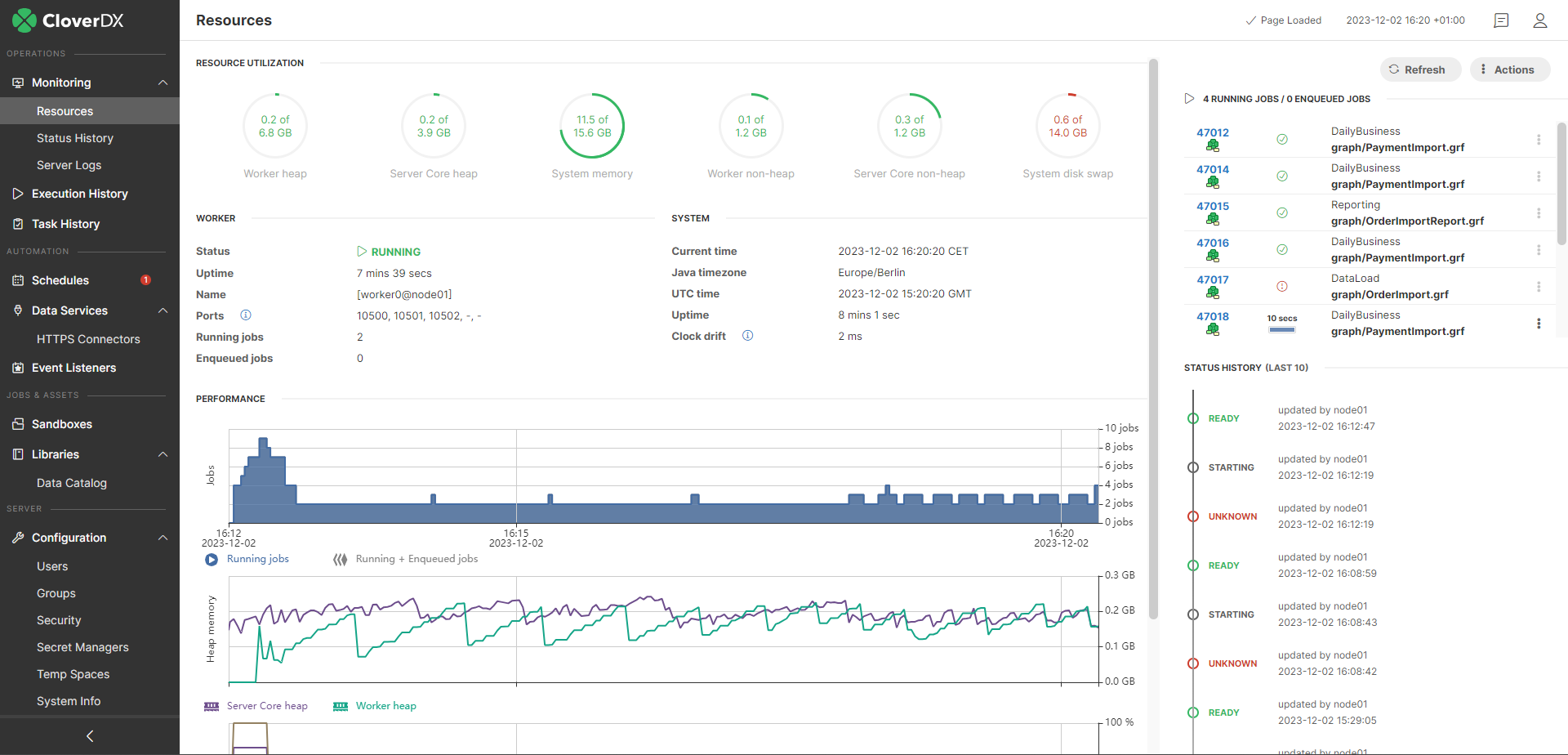Open job 47015 via its ID link
Image resolution: width=1568 pixels, height=755 pixels.
[1212, 206]
